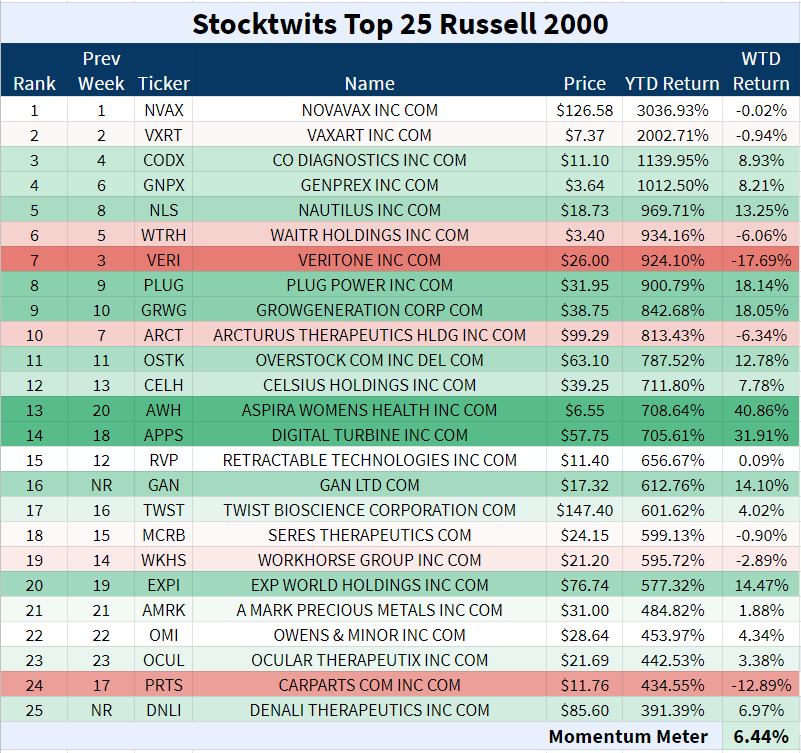801x753 pixels.
Task: Click the AWH ticker cell
Action: pyautogui.click(x=163, y=410)
